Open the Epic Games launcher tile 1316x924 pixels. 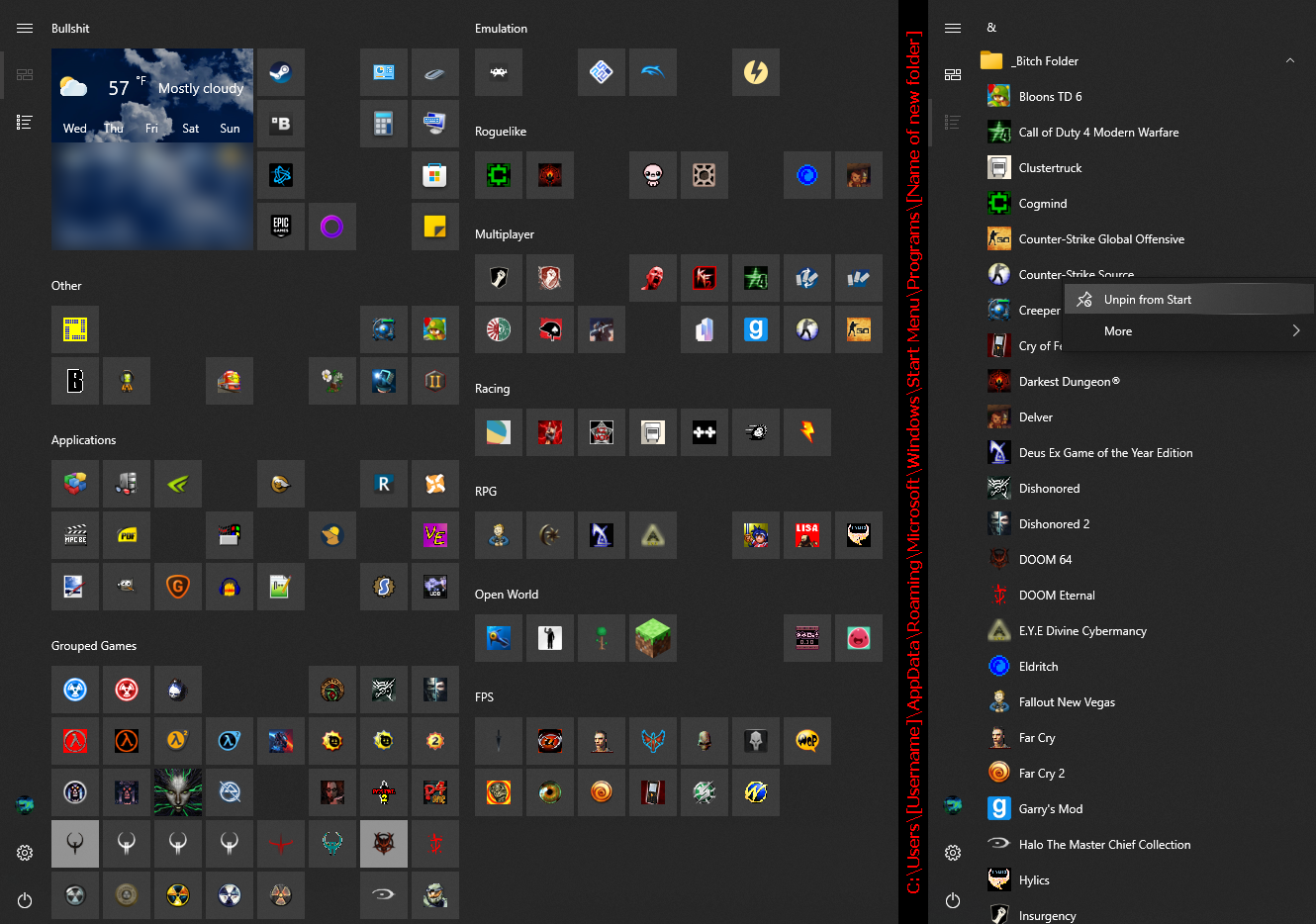tap(281, 227)
